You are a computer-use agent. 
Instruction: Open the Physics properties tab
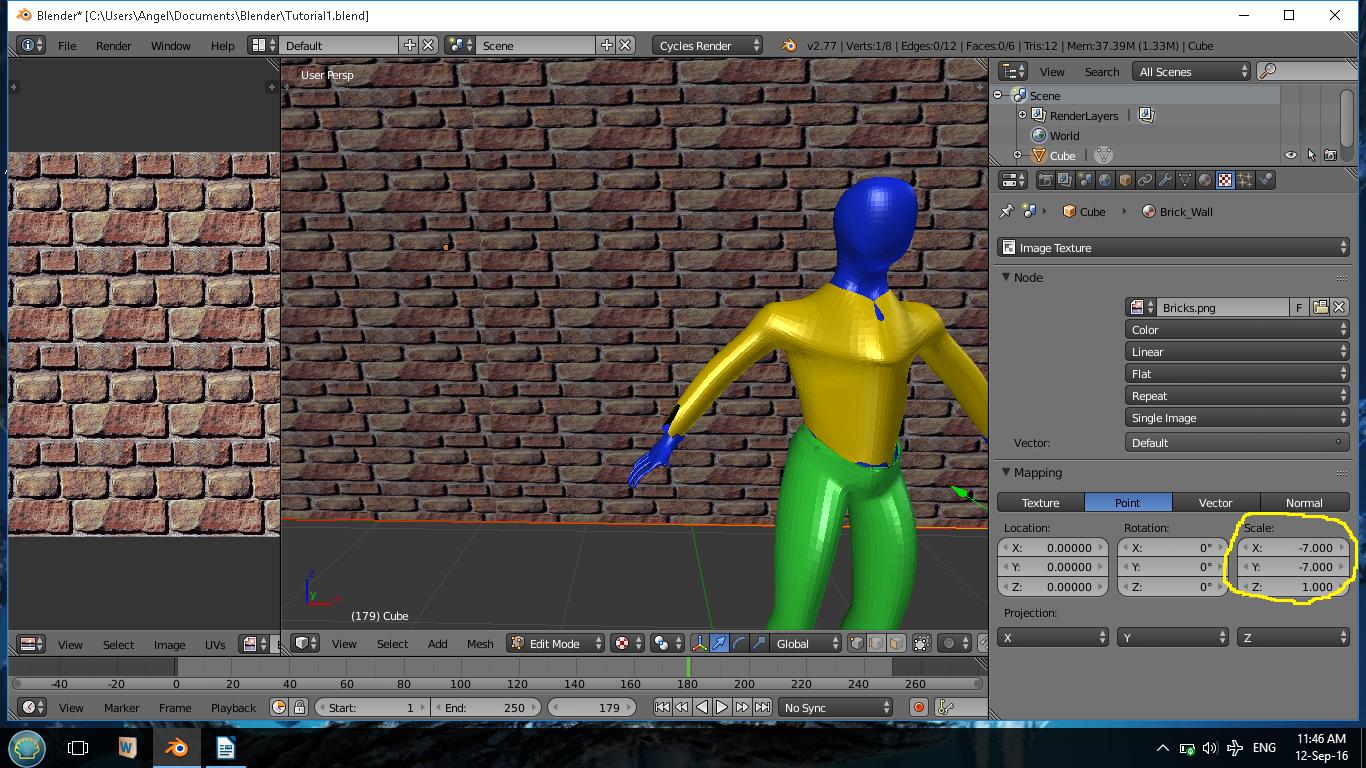click(1265, 180)
